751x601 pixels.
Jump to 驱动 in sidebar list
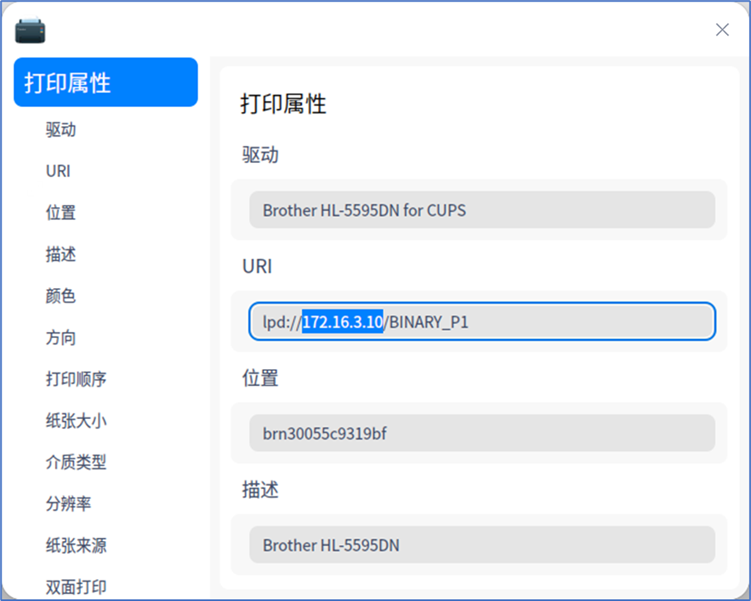click(x=61, y=129)
